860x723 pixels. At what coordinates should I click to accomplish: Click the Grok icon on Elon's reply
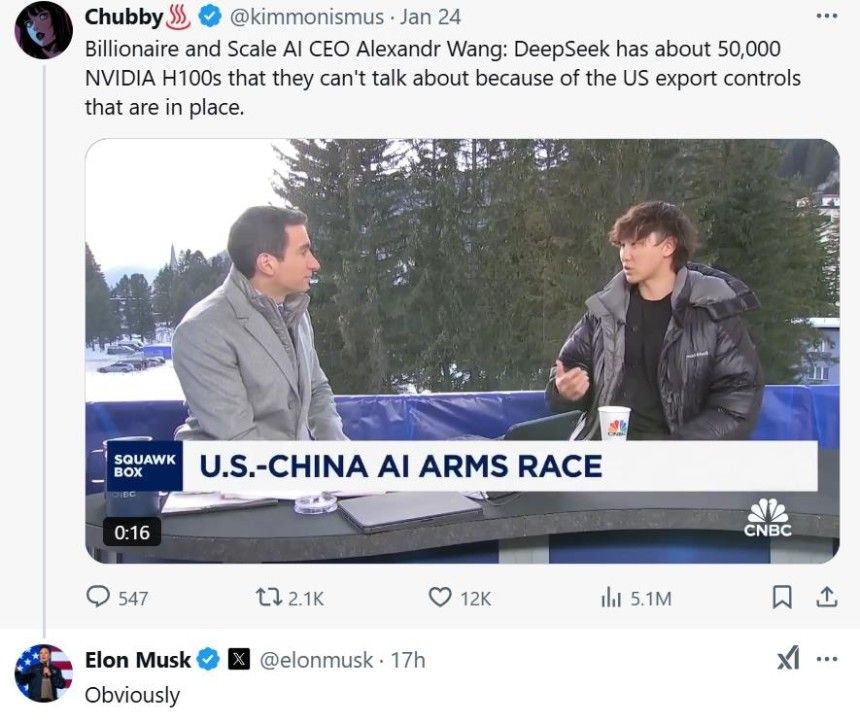coord(788,659)
